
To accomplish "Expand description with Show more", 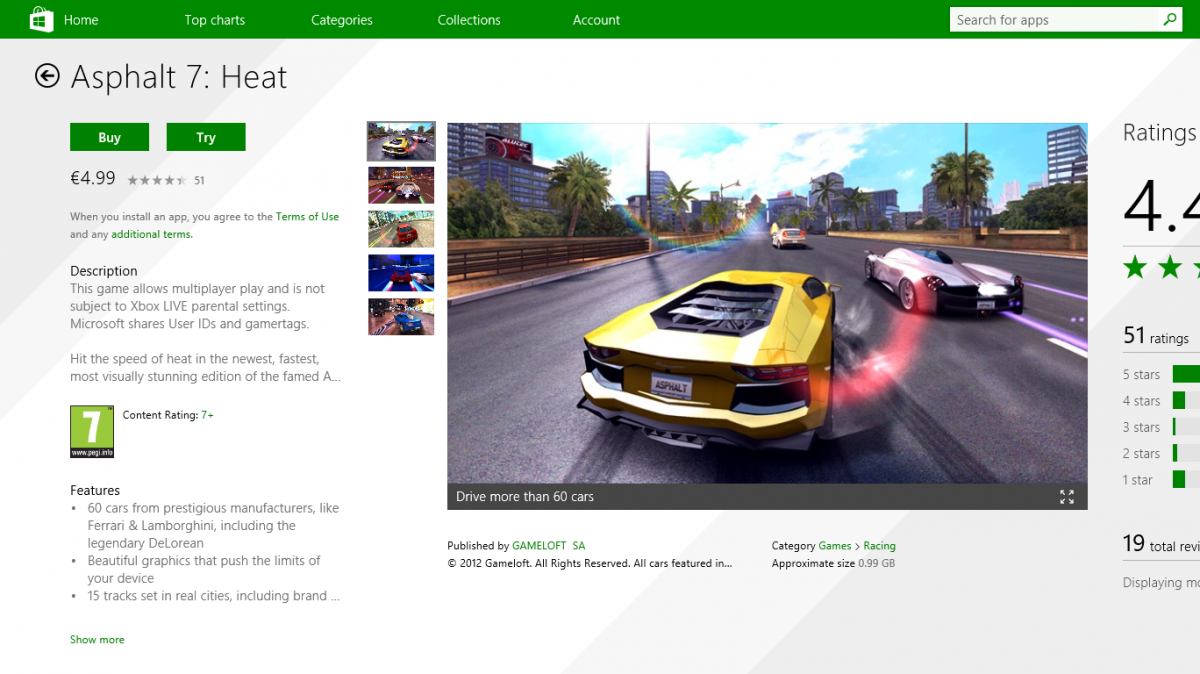I will tap(97, 639).
